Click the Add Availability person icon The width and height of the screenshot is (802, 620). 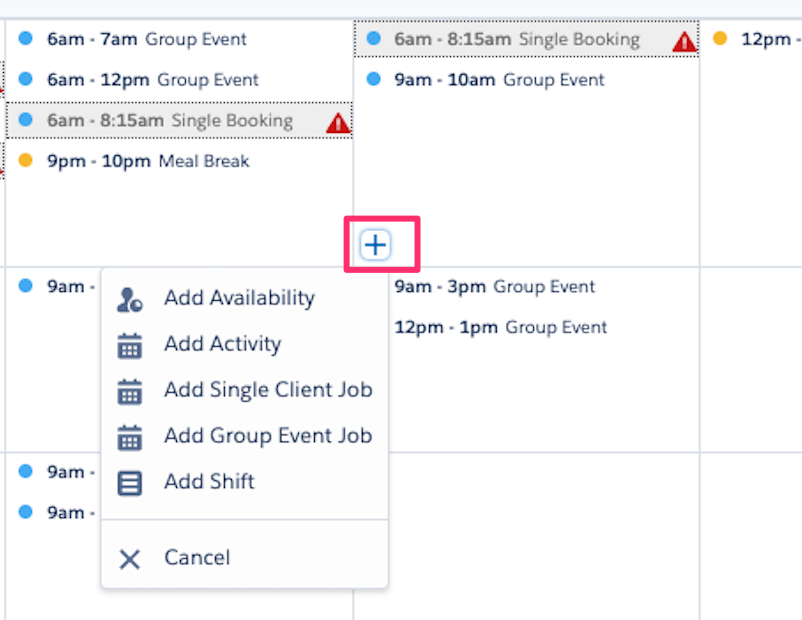coord(129,299)
